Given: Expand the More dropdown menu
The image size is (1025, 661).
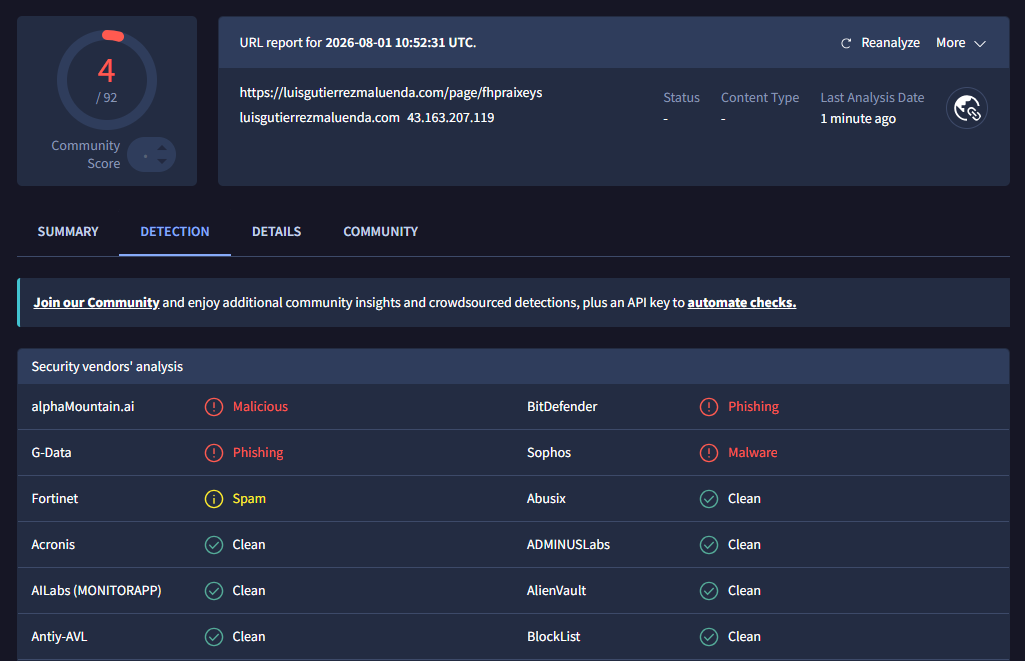Looking at the screenshot, I should pos(960,43).
